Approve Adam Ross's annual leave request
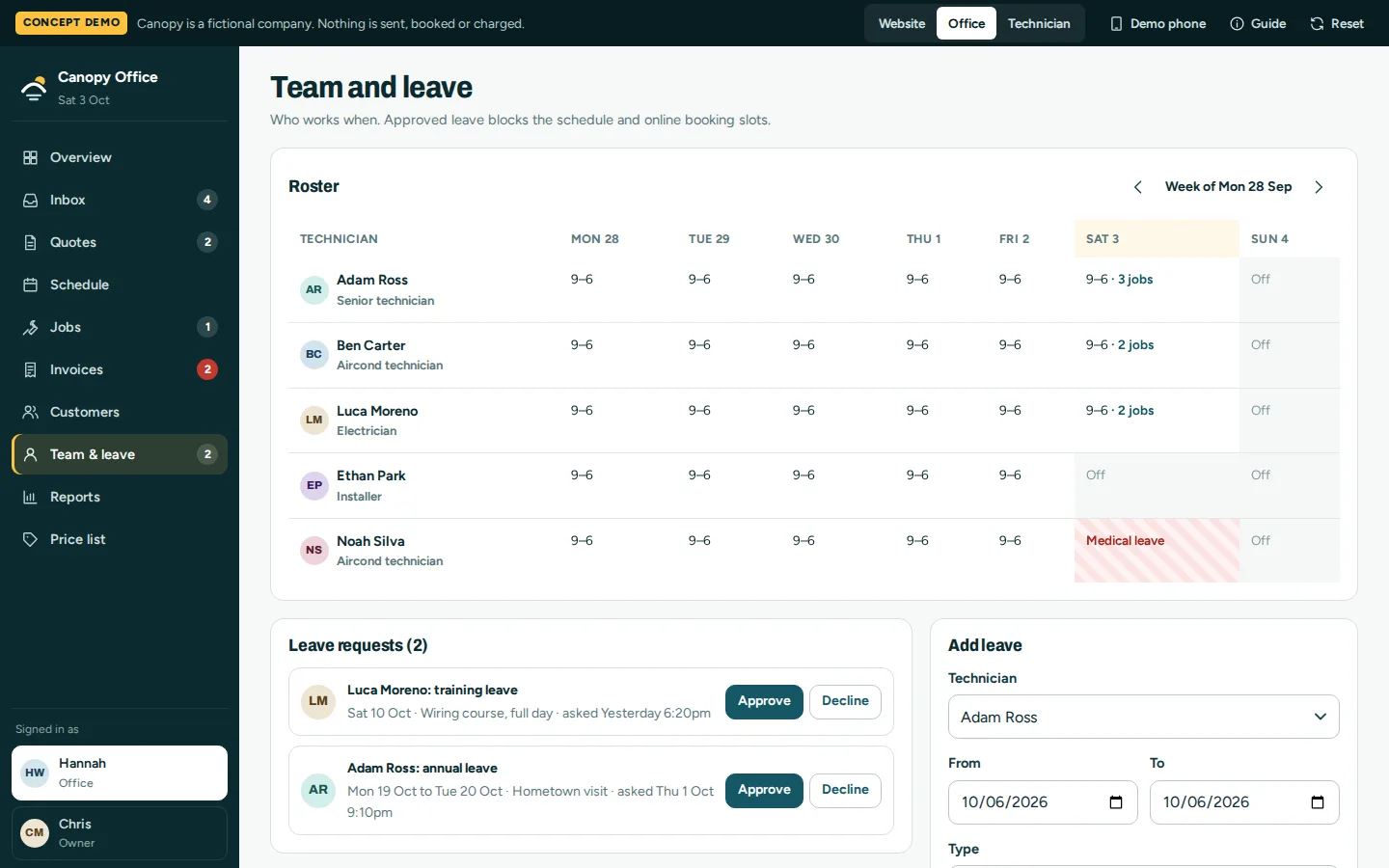 (764, 790)
